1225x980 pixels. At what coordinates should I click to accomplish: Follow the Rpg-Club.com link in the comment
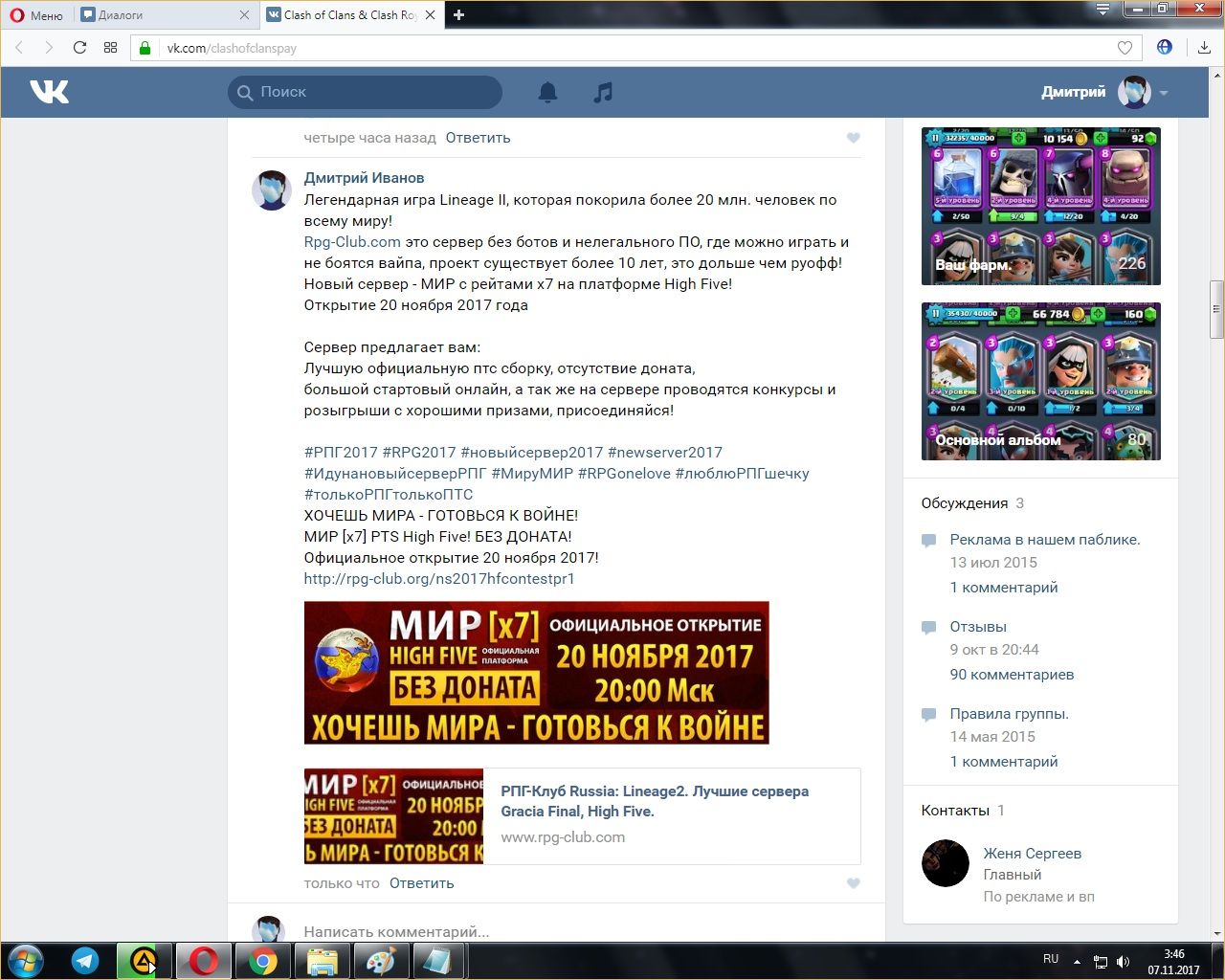pos(352,242)
